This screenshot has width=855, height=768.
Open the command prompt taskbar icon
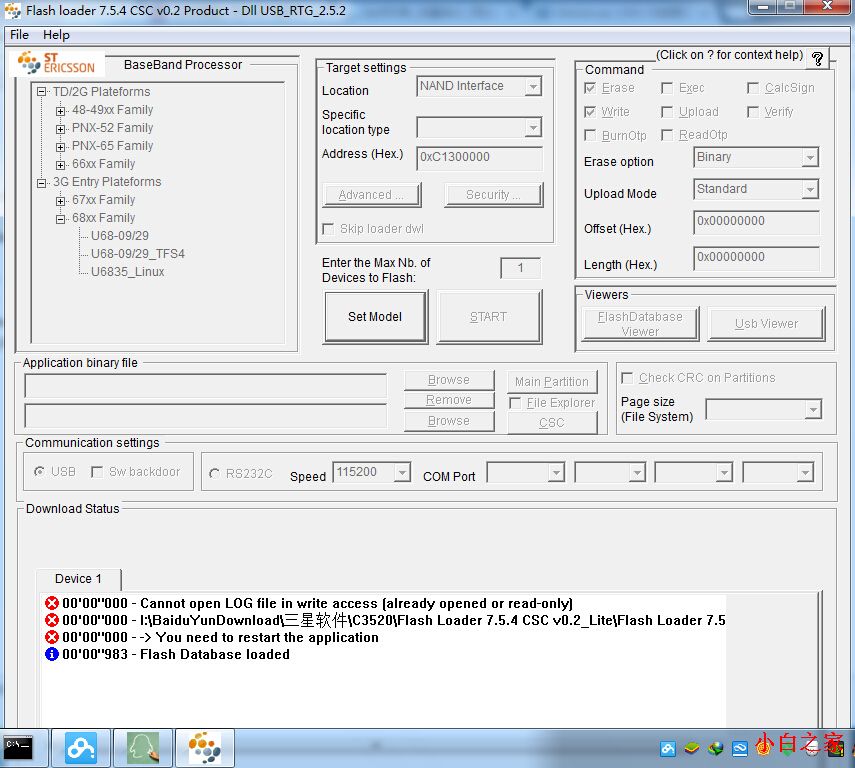tap(18, 747)
